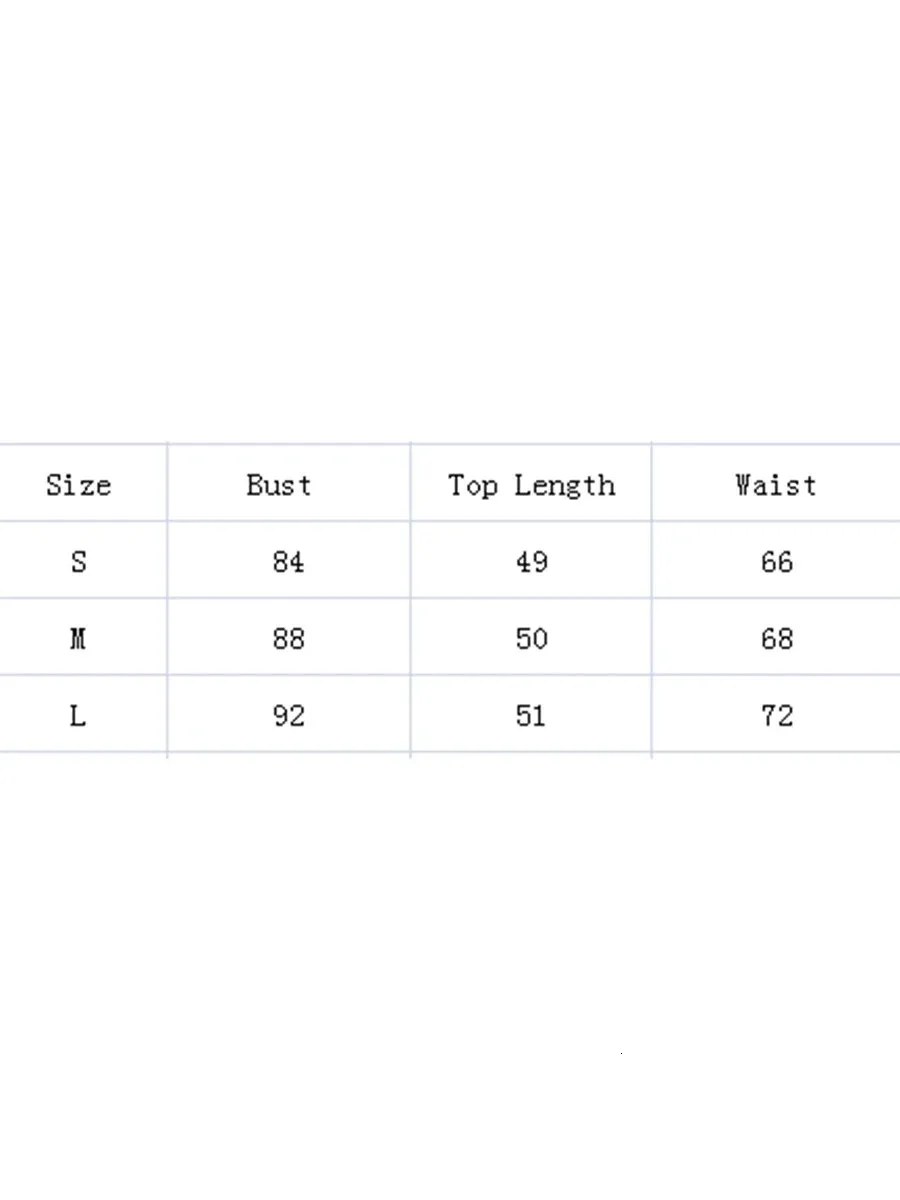The image size is (900, 1200).
Task: Click the S size row label
Action: pyautogui.click(x=79, y=563)
